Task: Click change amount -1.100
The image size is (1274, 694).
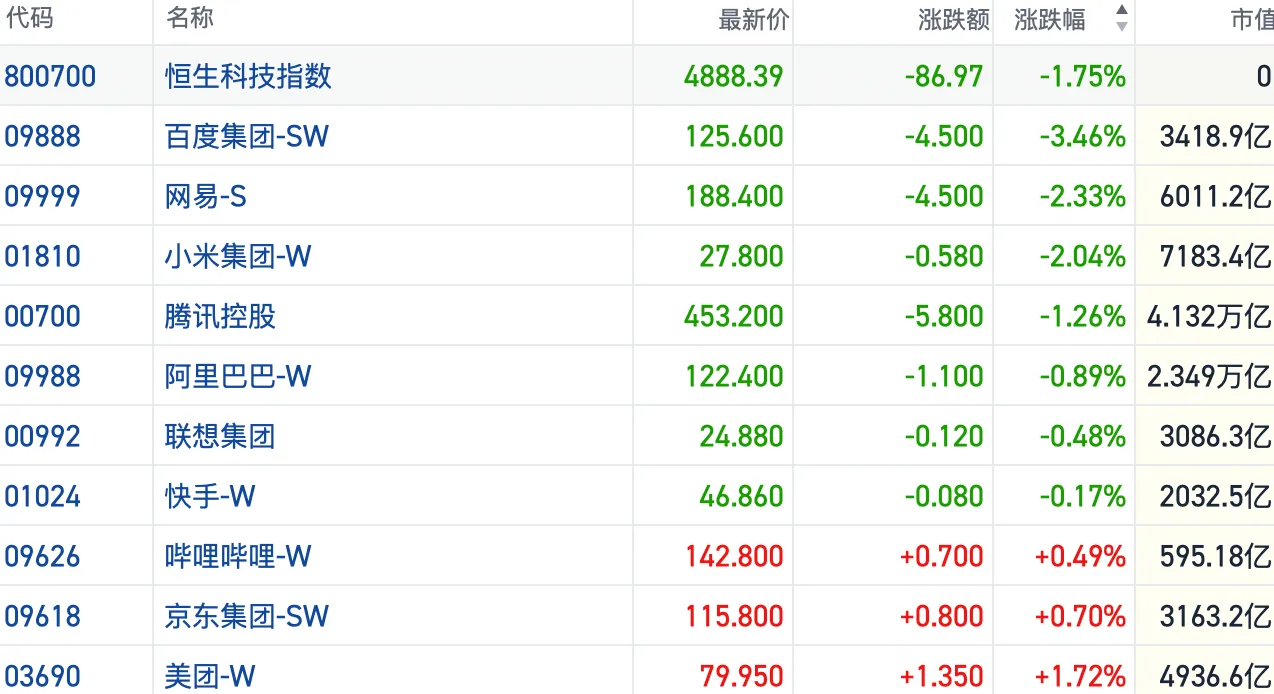Action: tap(944, 376)
